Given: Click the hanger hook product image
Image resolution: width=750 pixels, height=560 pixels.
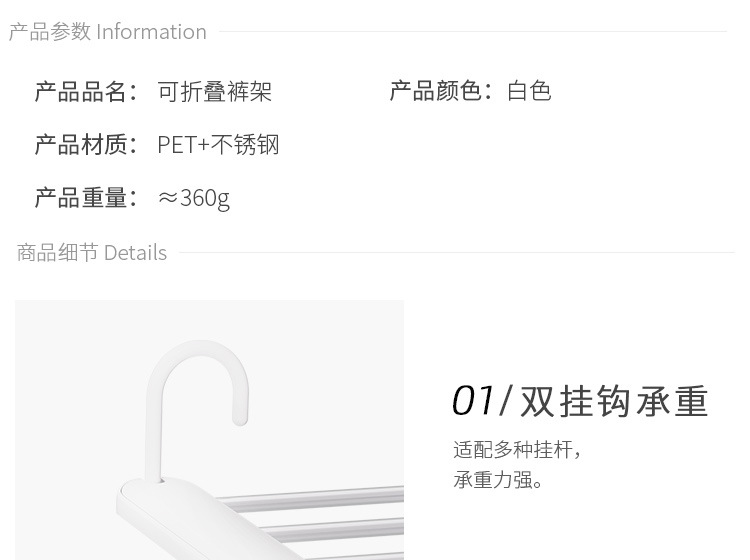Looking at the screenshot, I should pyautogui.click(x=210, y=430).
